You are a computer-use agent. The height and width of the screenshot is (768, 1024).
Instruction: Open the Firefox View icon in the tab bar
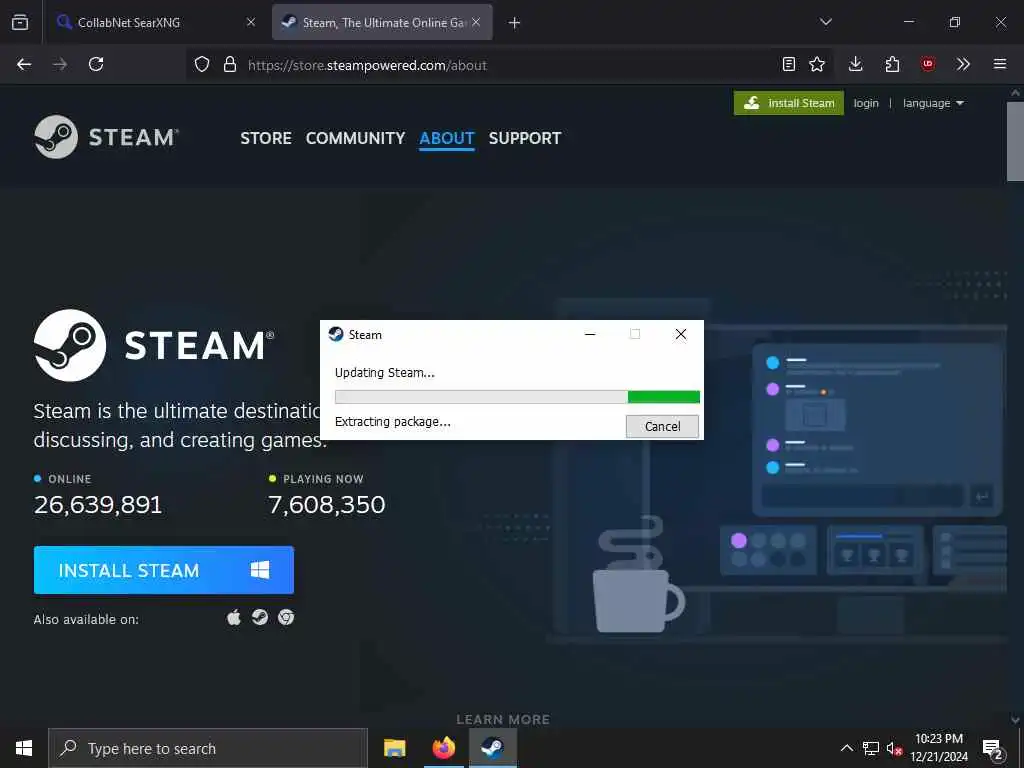(20, 22)
